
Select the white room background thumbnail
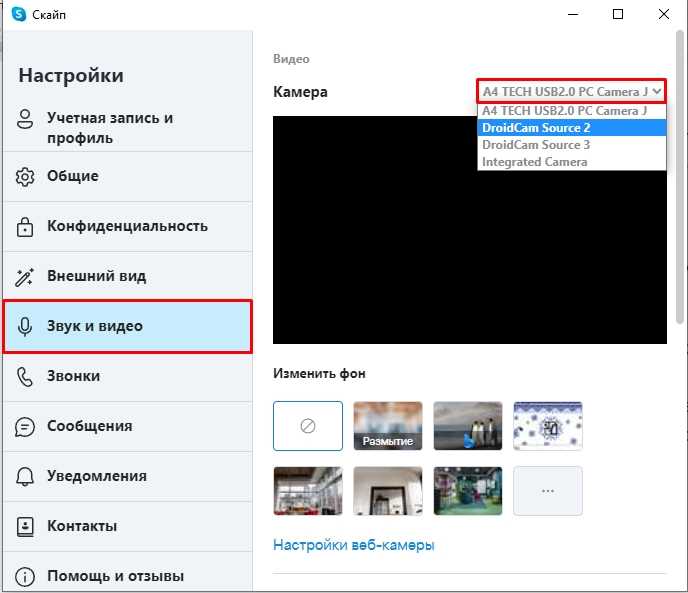pos(388,491)
